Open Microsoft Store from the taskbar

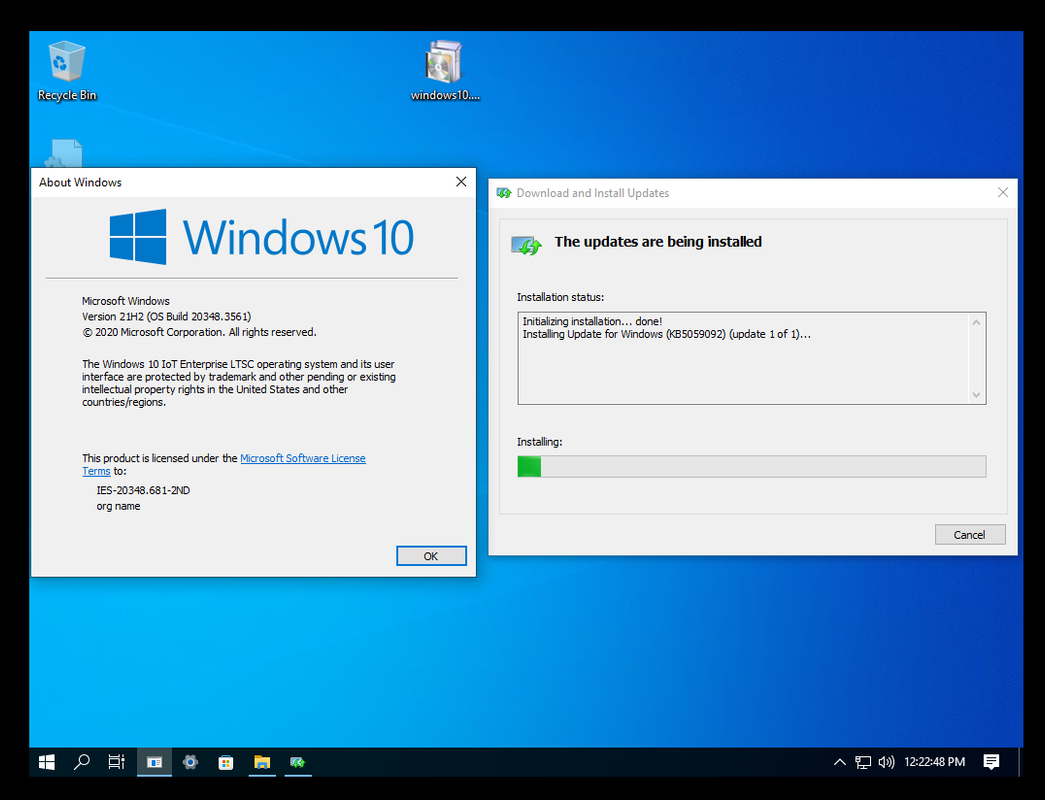[x=226, y=762]
